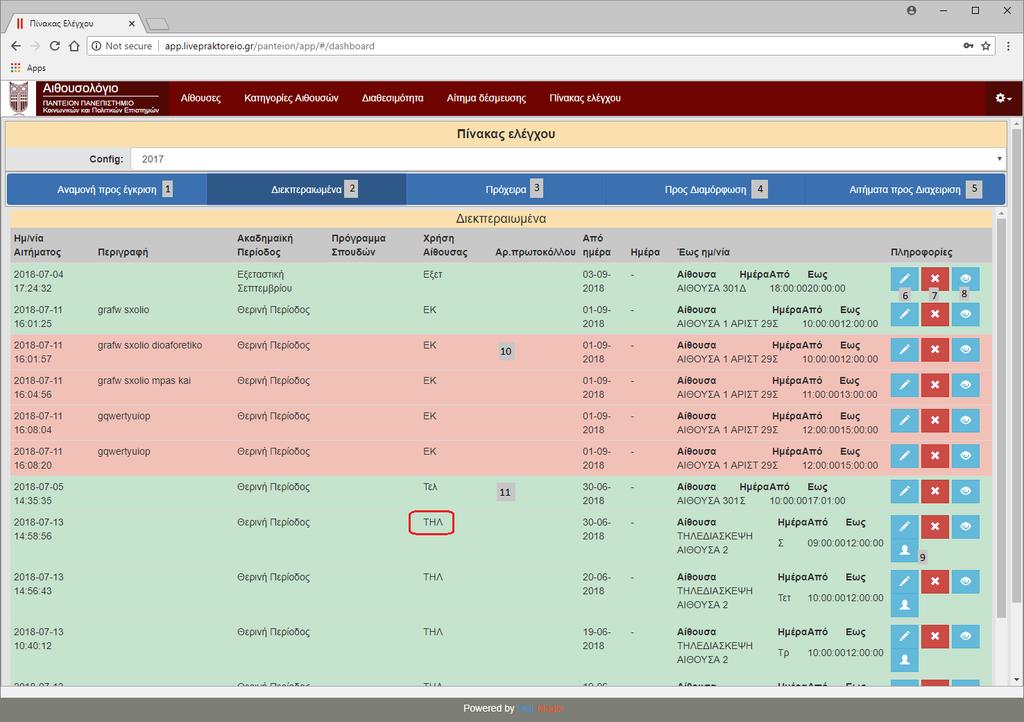This screenshot has width=1024, height=722.
Task: Edit the gqwertyuiop 16:08:04 request
Action: [904, 420]
